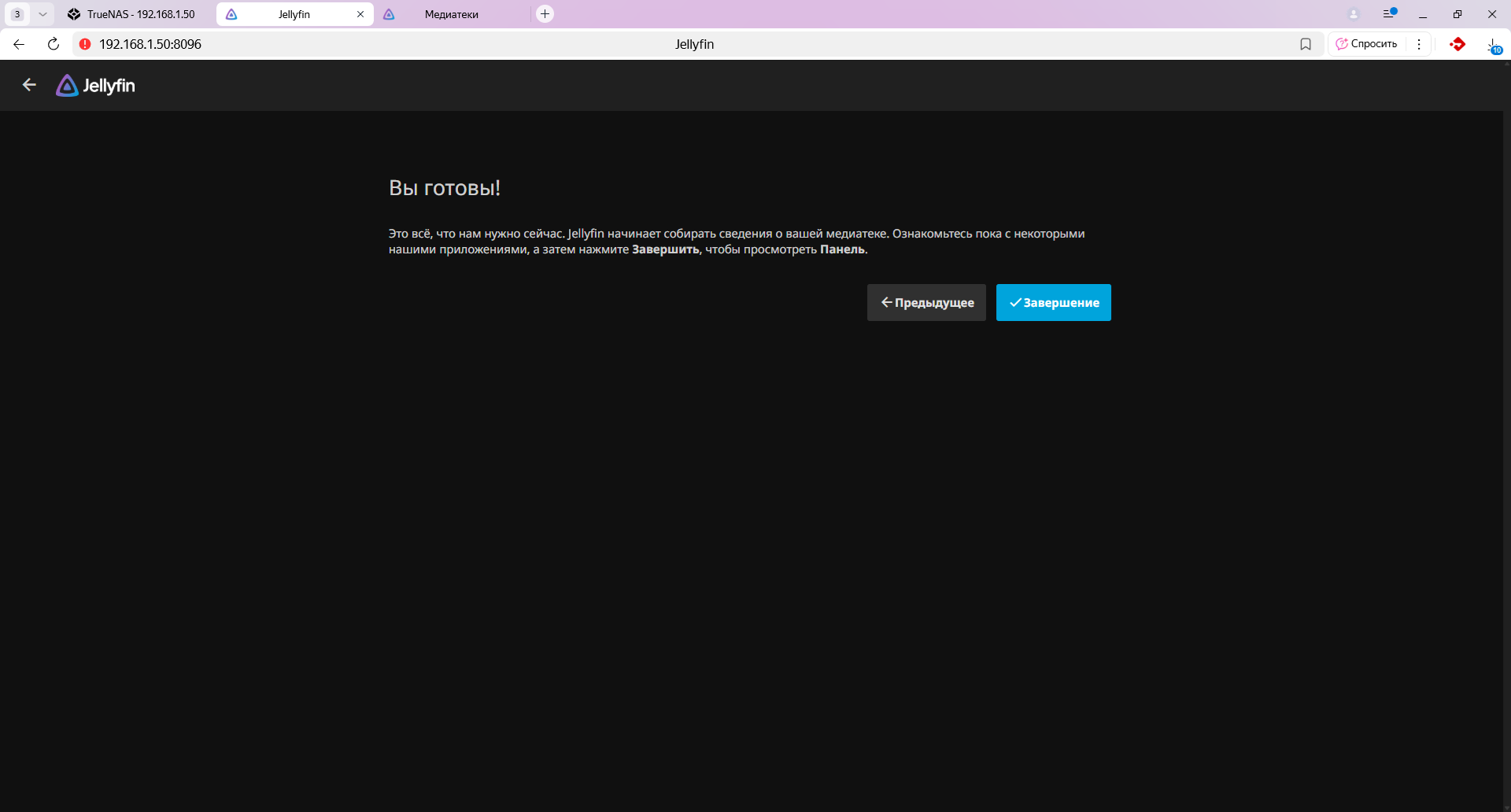Screen dimensions: 1511x812
Task: Close the Jellyfin browser tab
Action: pyautogui.click(x=360, y=14)
